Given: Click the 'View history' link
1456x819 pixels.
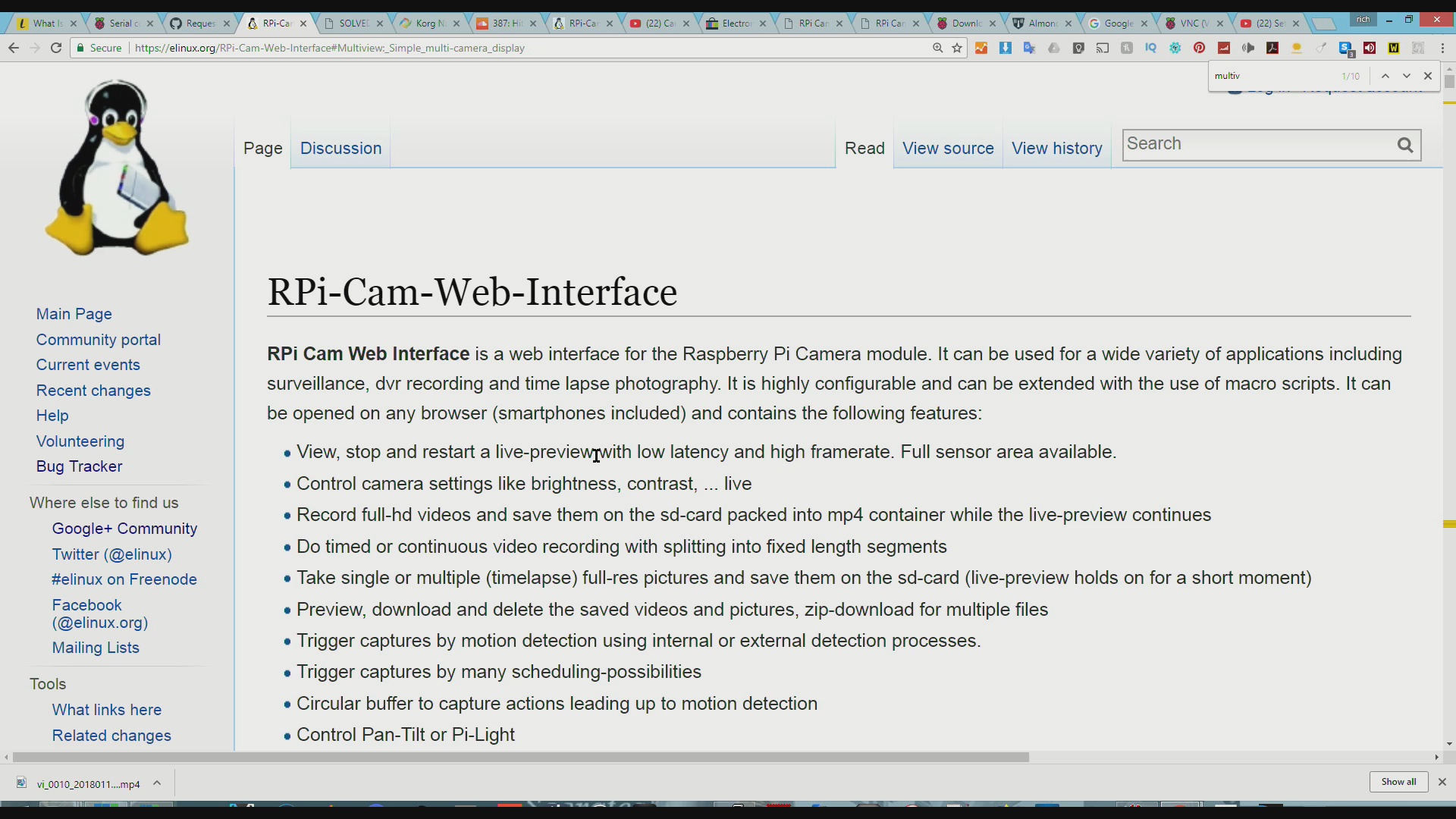Looking at the screenshot, I should click(1057, 148).
